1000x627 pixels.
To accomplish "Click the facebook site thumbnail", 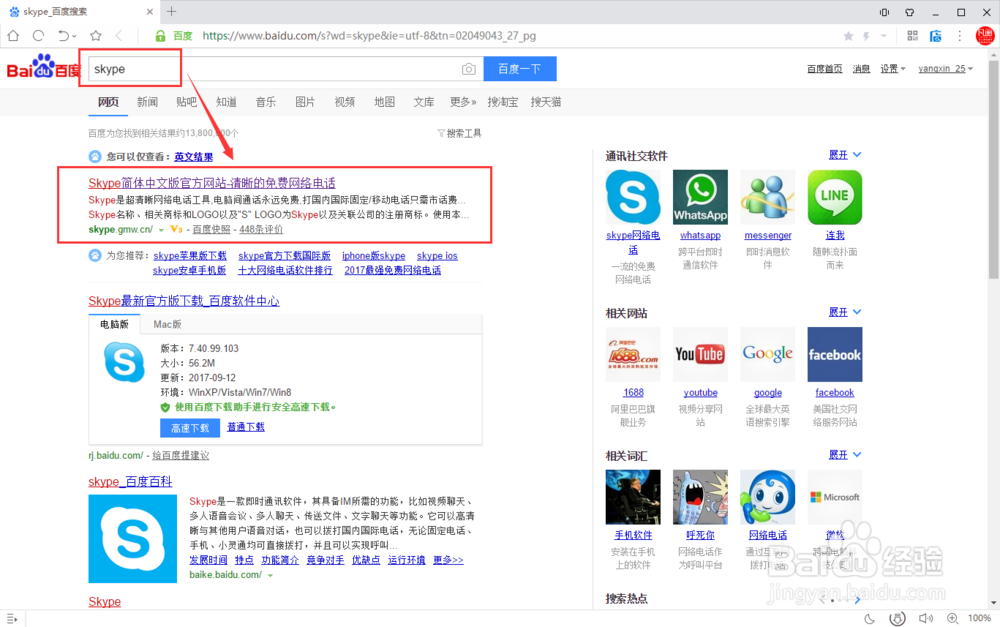I will click(835, 355).
